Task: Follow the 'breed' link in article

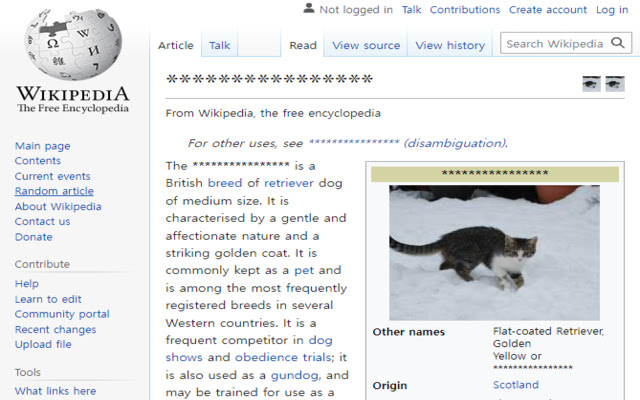Action: click(x=225, y=183)
